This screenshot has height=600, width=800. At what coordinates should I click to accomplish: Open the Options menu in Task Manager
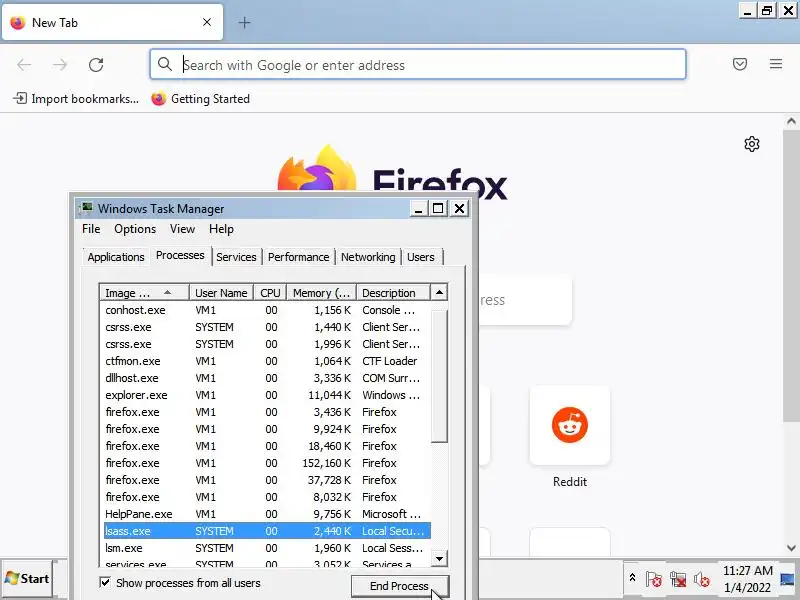[x=135, y=229]
